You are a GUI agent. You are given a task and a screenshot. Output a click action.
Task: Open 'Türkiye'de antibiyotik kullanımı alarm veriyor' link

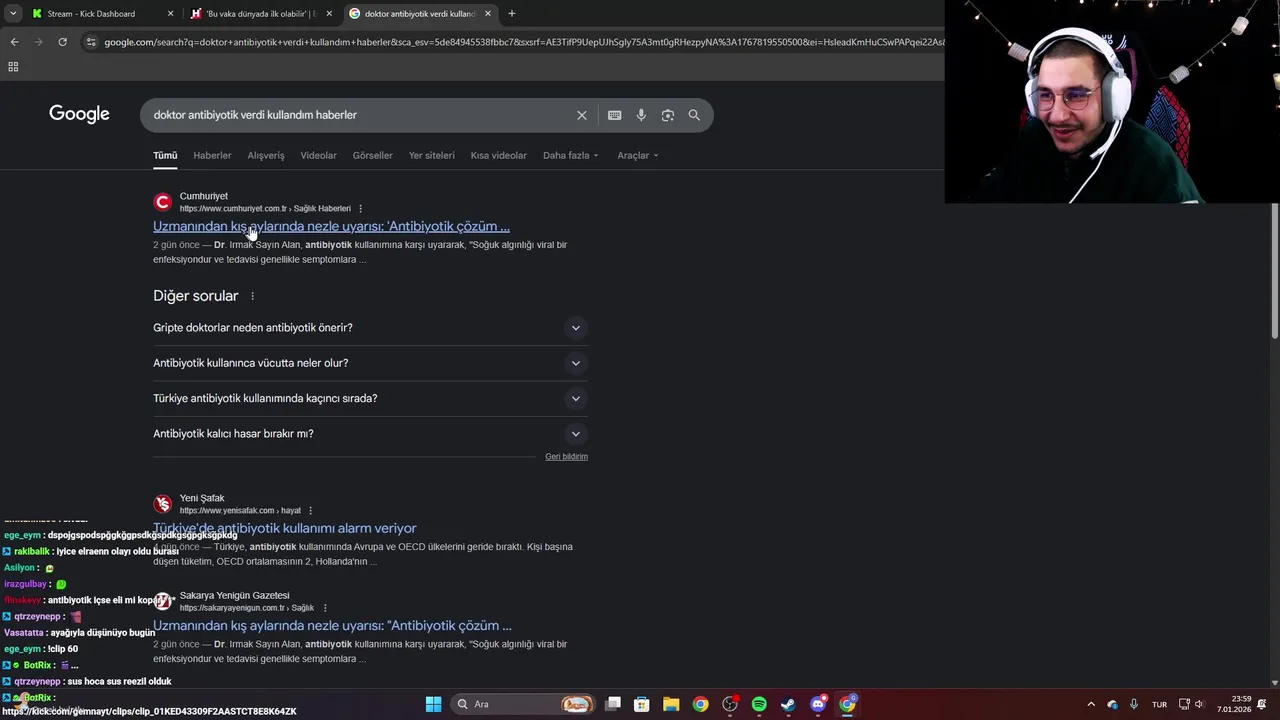pyautogui.click(x=285, y=528)
